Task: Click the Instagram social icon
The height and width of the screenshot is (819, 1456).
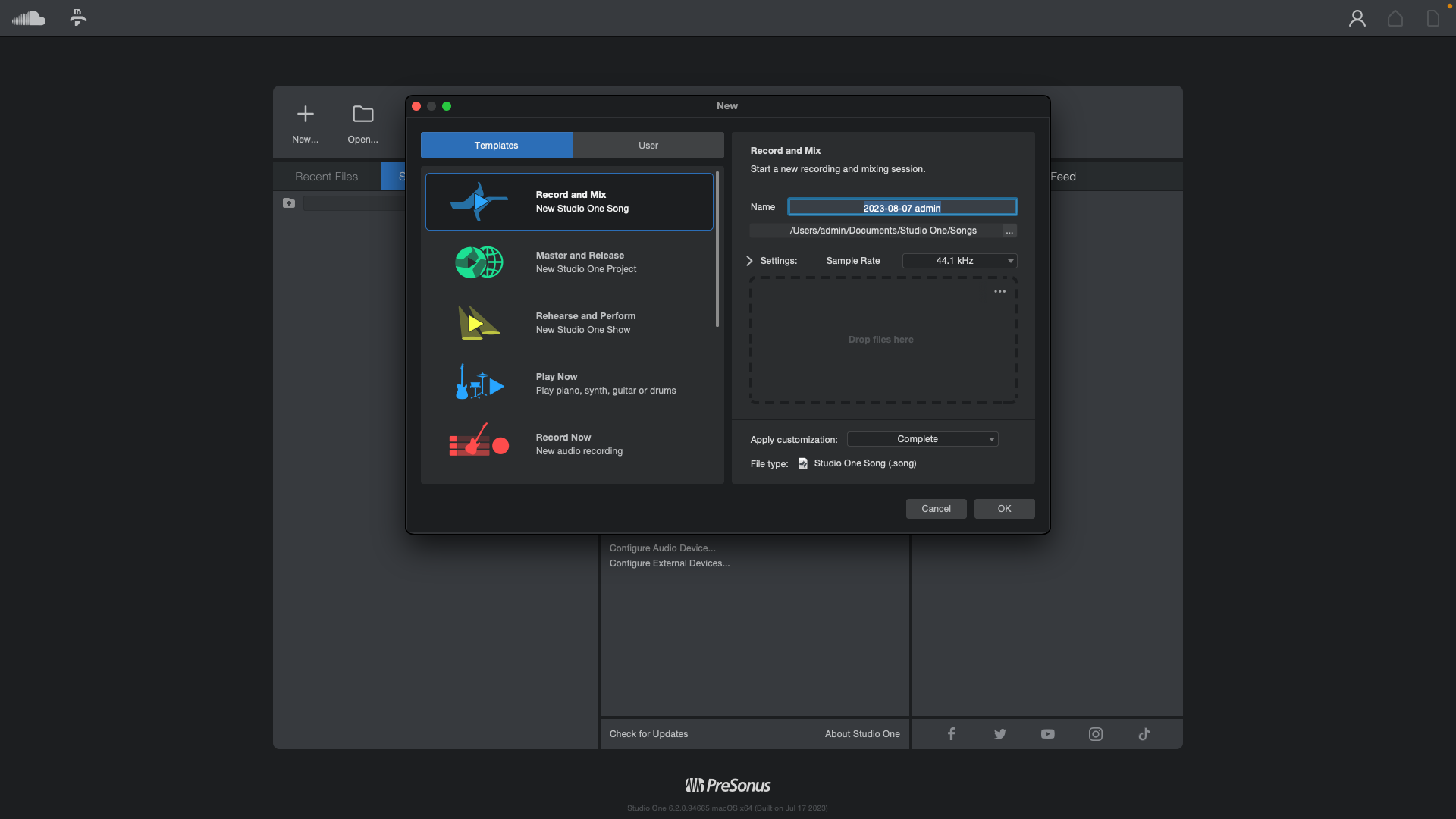Action: tap(1095, 734)
